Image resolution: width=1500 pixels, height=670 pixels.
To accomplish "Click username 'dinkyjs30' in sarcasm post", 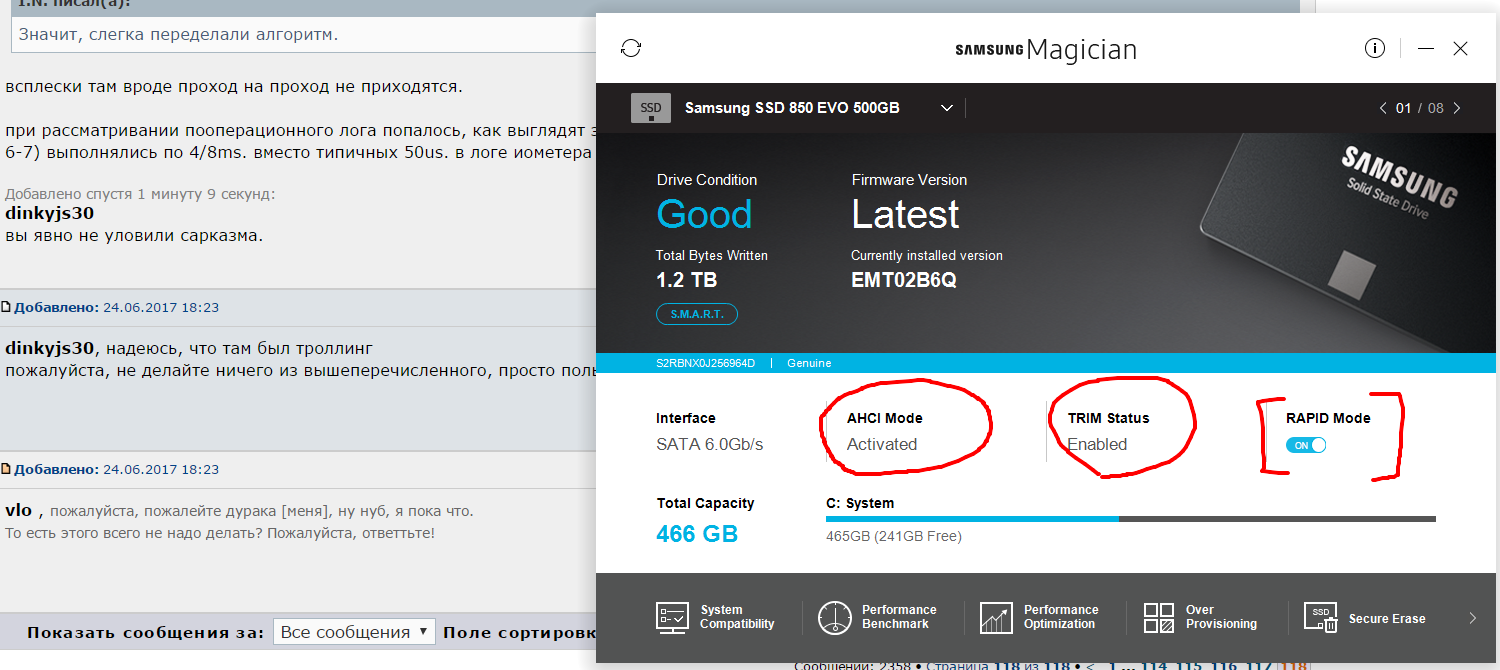I will point(50,213).
